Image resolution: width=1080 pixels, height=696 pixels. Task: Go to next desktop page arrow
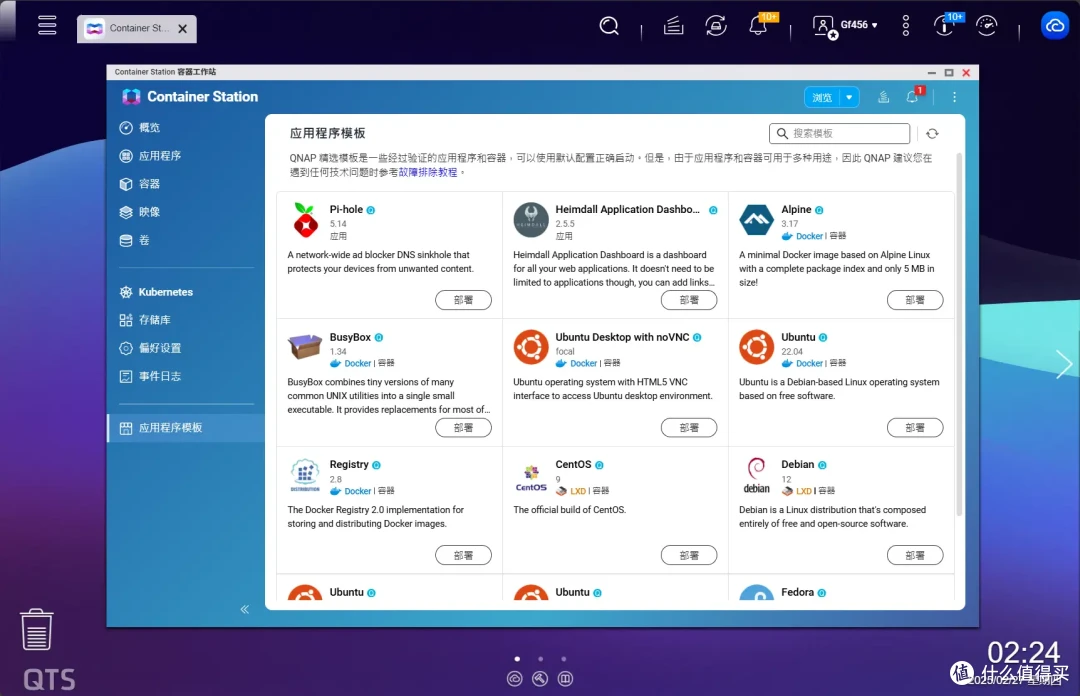(1063, 364)
